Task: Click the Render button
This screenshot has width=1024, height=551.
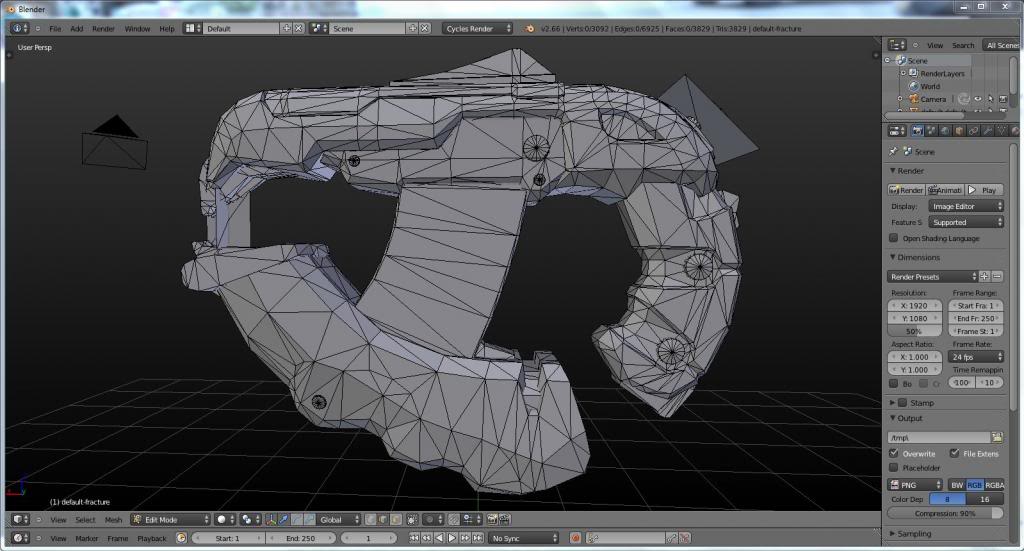Action: 906,190
